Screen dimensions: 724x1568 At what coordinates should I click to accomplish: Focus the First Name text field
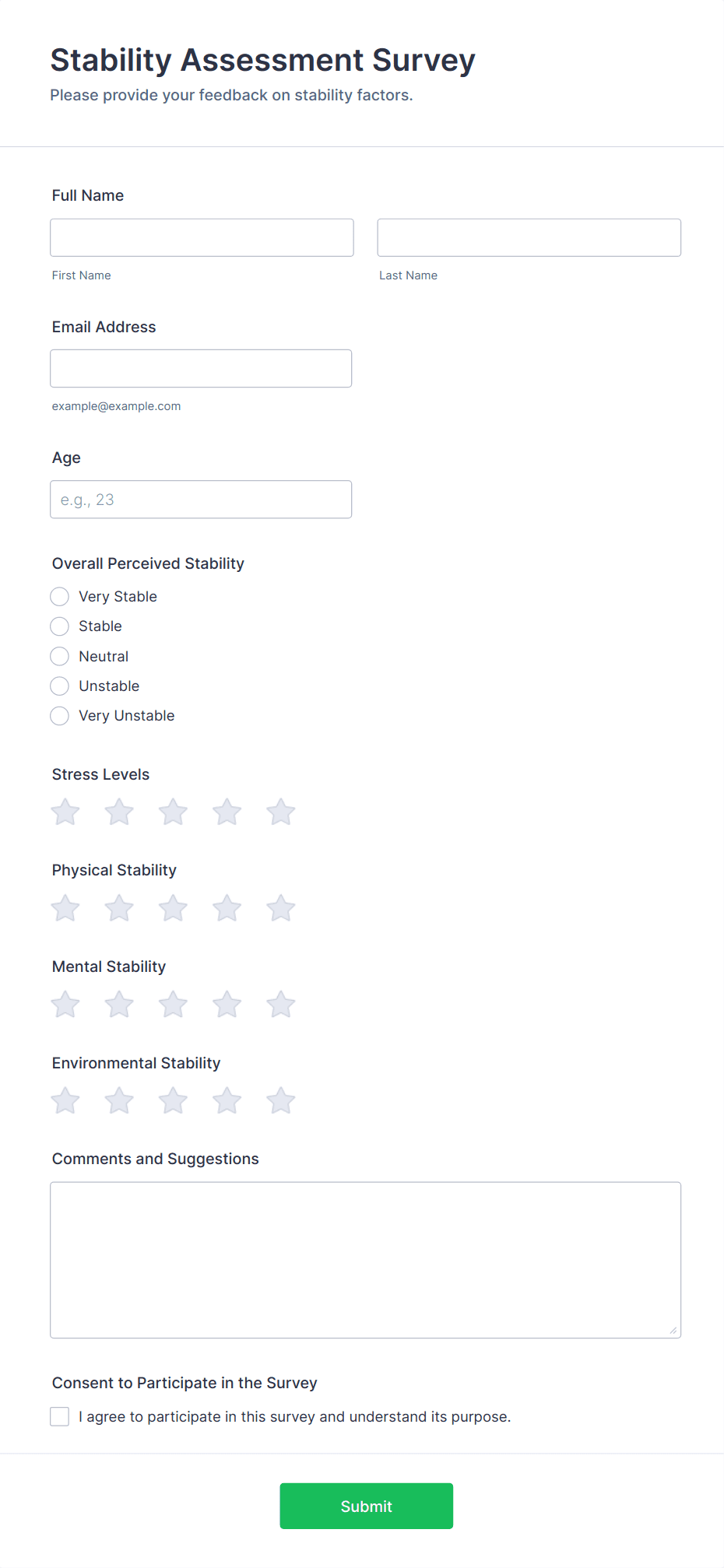pos(202,237)
